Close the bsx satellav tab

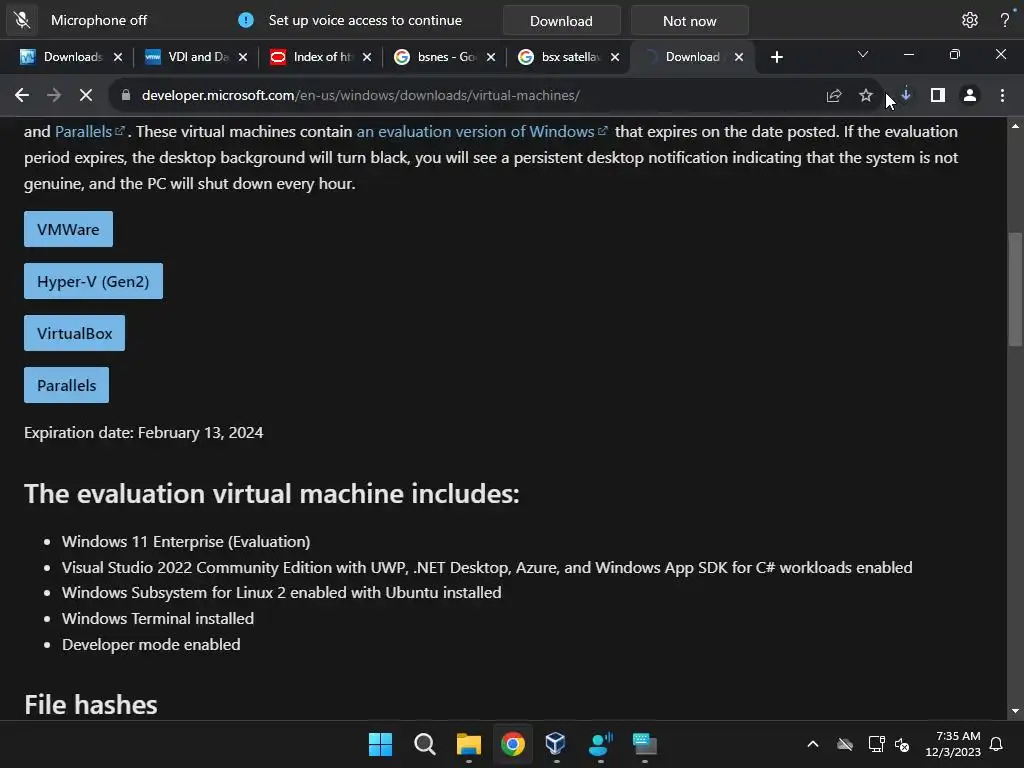[x=615, y=57]
